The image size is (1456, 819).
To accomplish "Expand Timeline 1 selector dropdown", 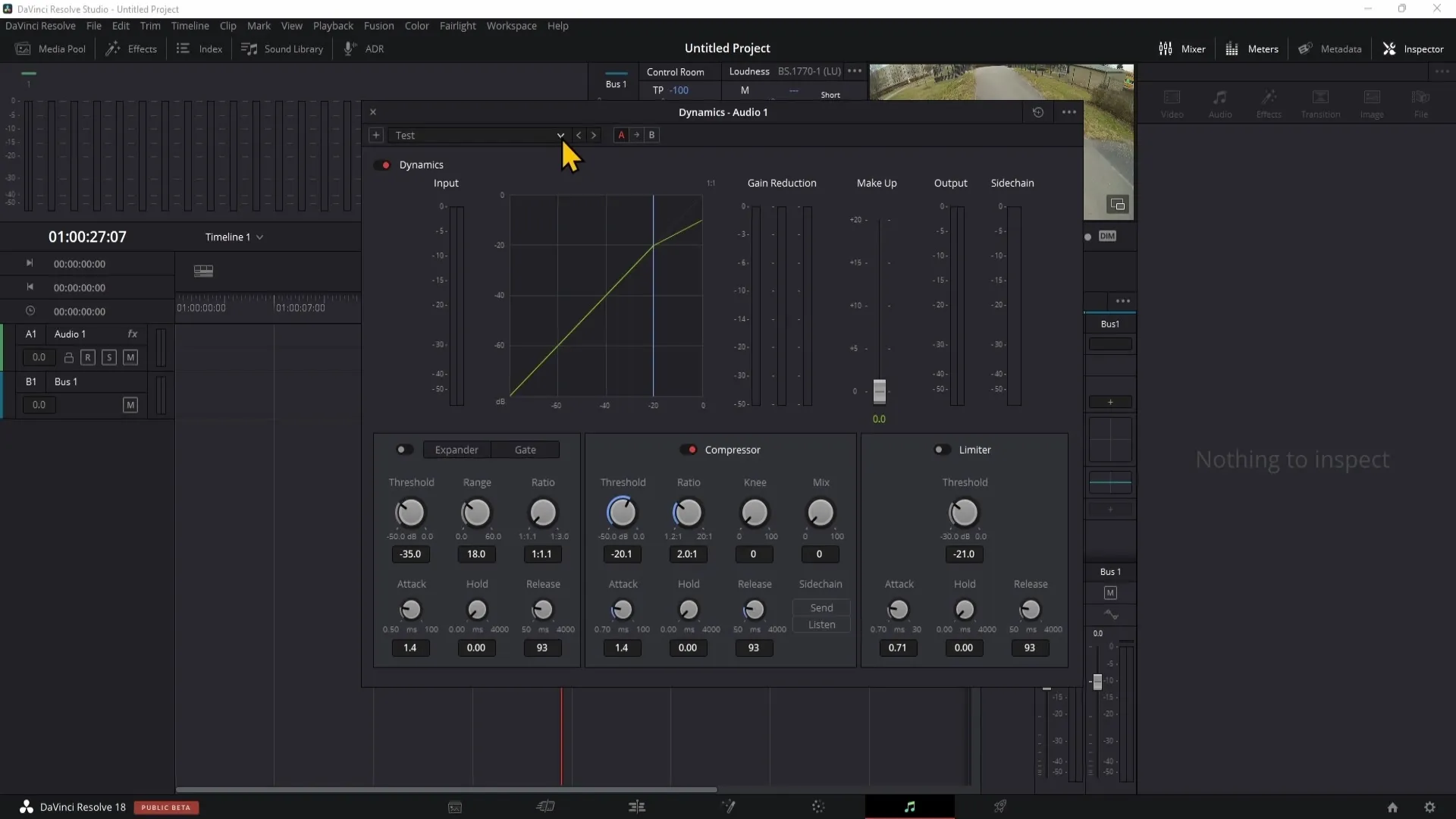I will pyautogui.click(x=260, y=237).
